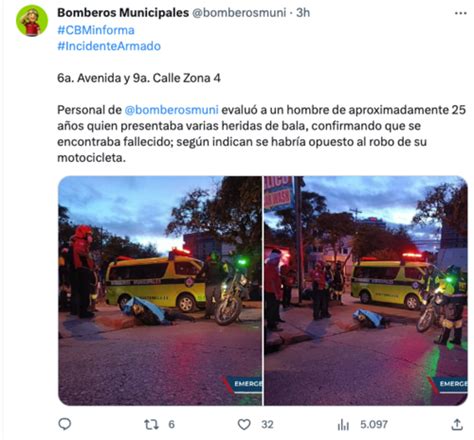Open the left photo of the tweet
The image size is (474, 440).
point(160,291)
